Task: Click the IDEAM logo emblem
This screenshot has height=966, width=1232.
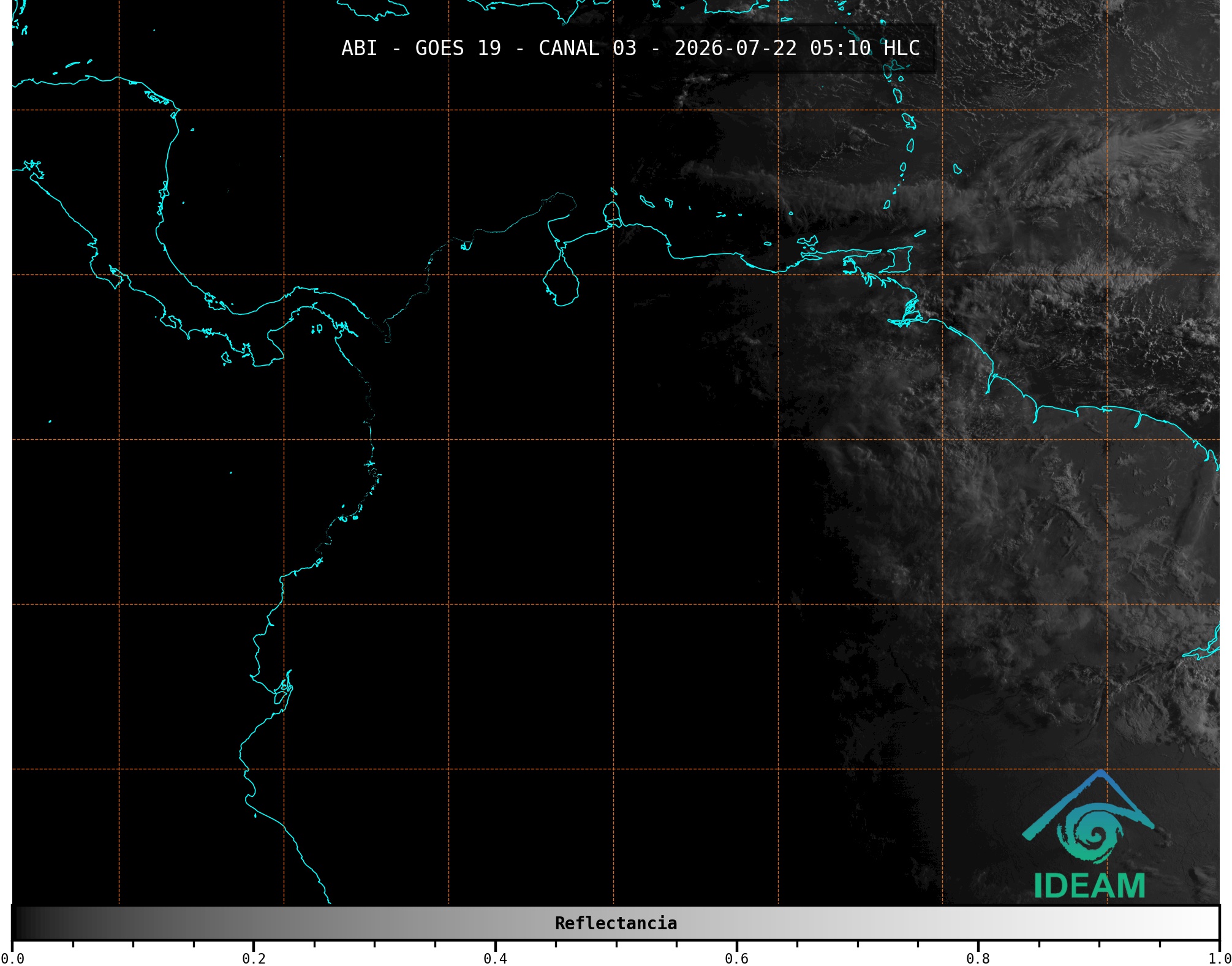Action: [1088, 817]
